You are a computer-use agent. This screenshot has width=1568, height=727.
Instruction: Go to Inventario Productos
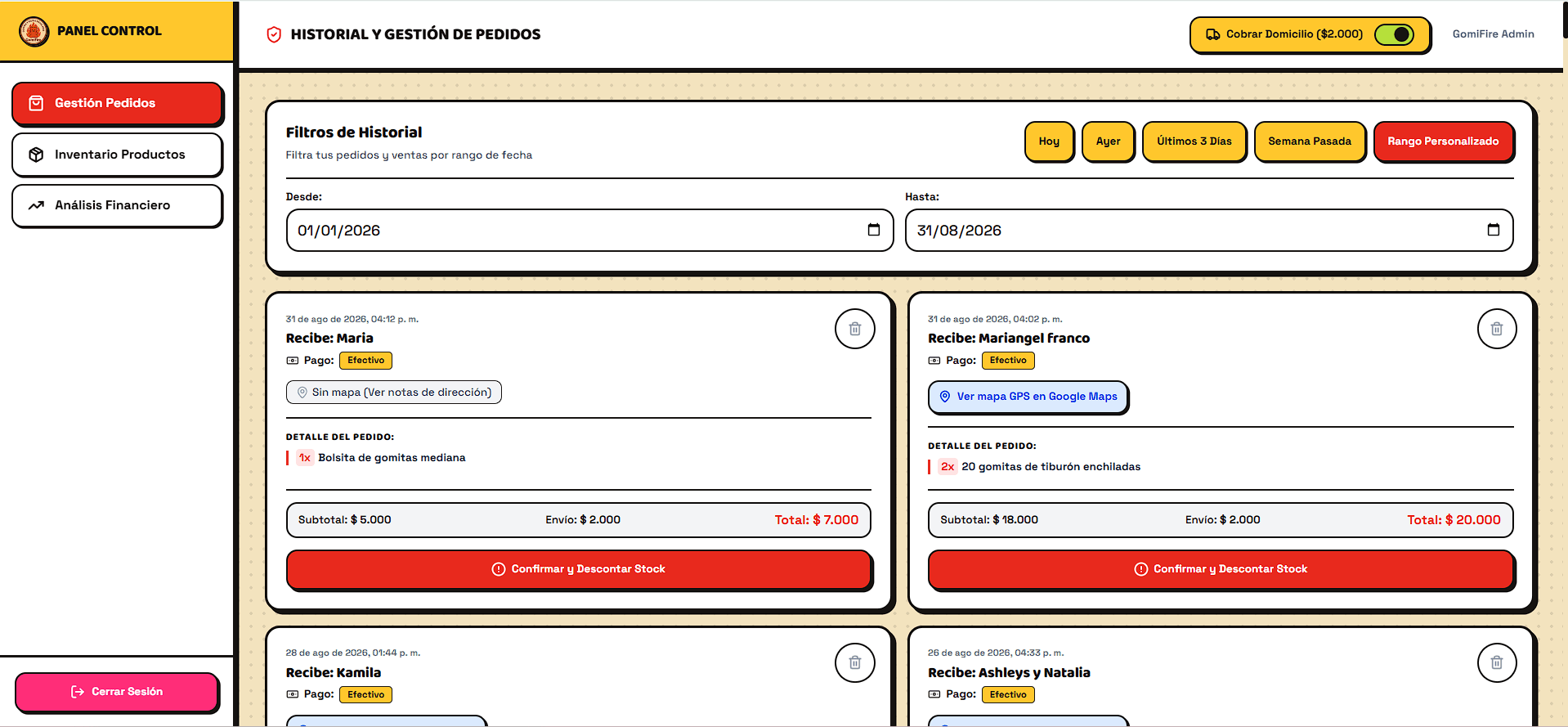[117, 155]
